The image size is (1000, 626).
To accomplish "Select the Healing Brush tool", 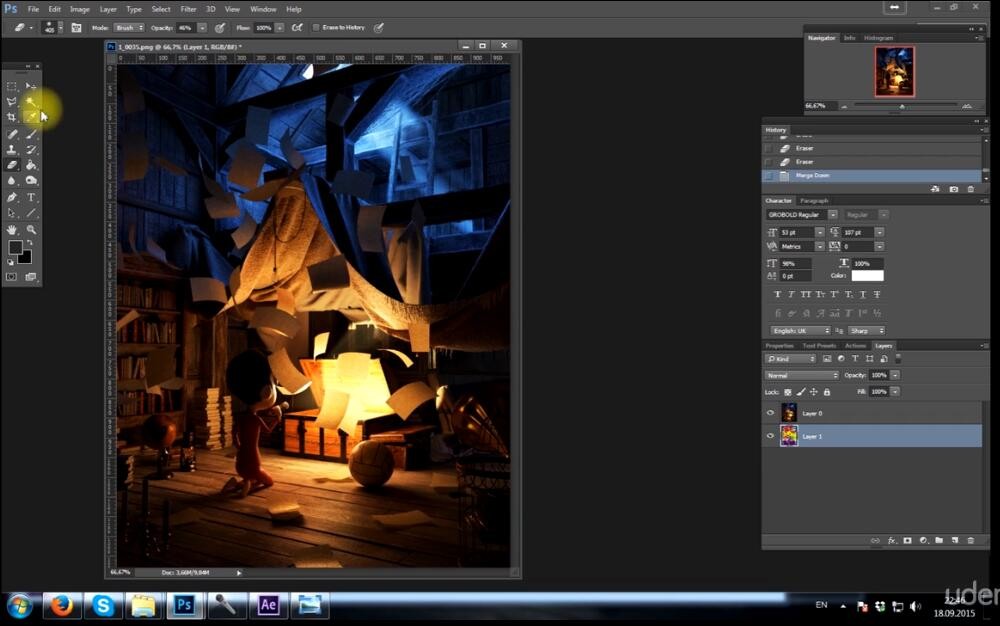I will pos(11,134).
